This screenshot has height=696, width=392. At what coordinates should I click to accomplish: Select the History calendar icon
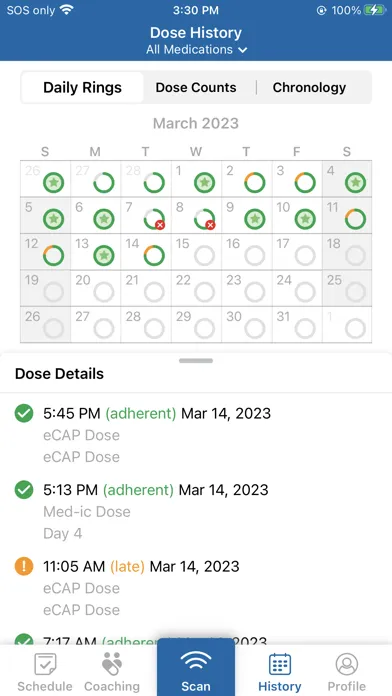click(x=280, y=664)
